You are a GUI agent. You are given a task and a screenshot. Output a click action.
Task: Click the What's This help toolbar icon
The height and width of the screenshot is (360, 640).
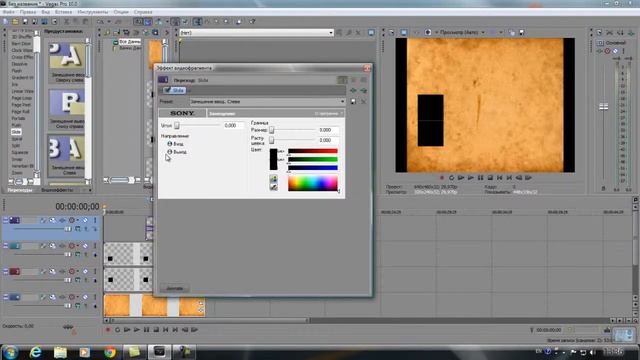pyautogui.click(x=252, y=22)
